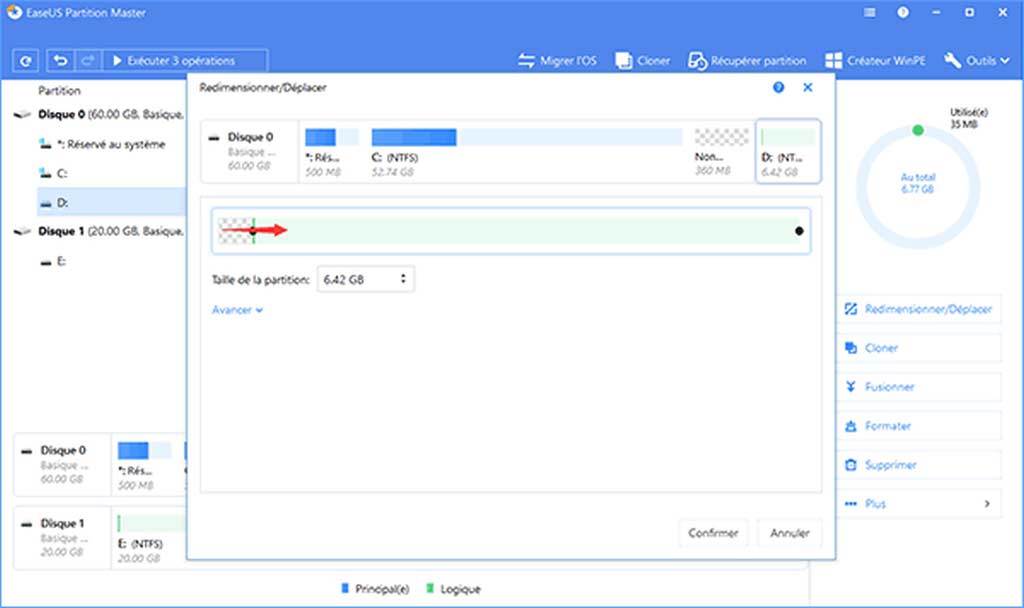This screenshot has height=608, width=1024.
Task: Open Récupérer partition
Action: pyautogui.click(x=747, y=61)
